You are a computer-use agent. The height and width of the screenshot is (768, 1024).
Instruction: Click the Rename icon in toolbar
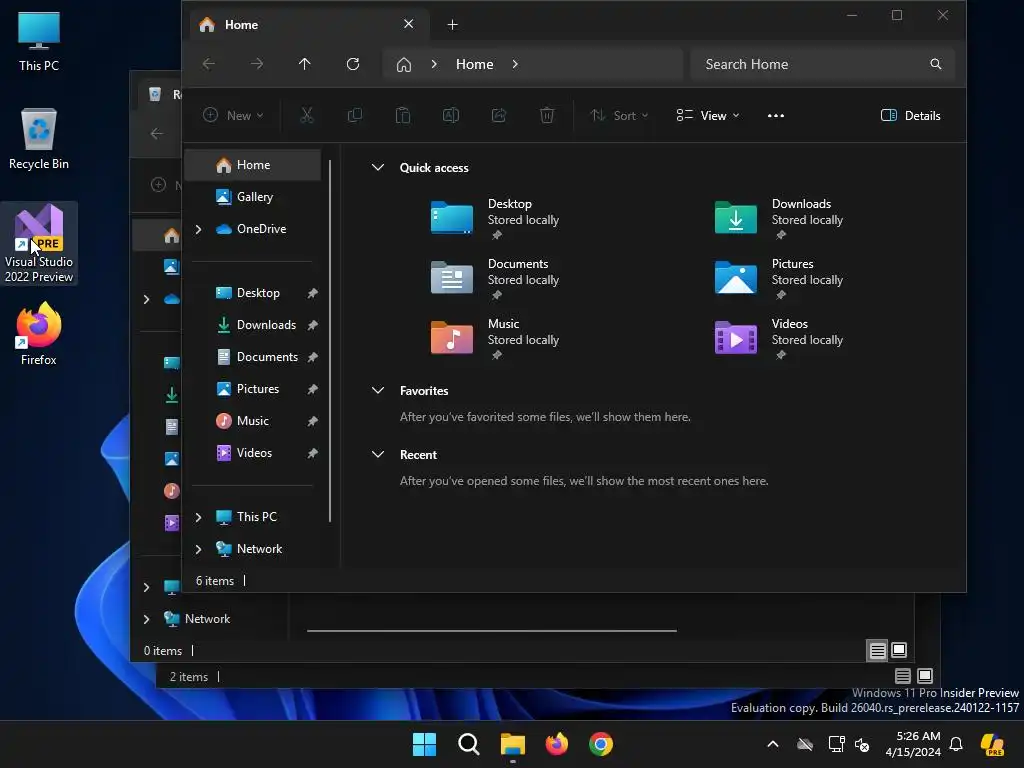tap(451, 116)
